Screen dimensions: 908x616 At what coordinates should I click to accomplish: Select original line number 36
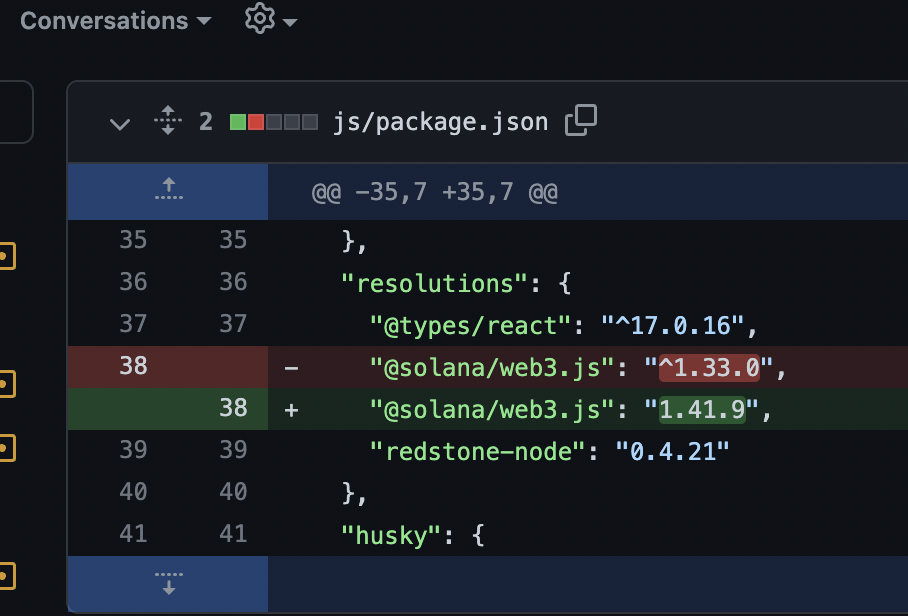pos(133,283)
